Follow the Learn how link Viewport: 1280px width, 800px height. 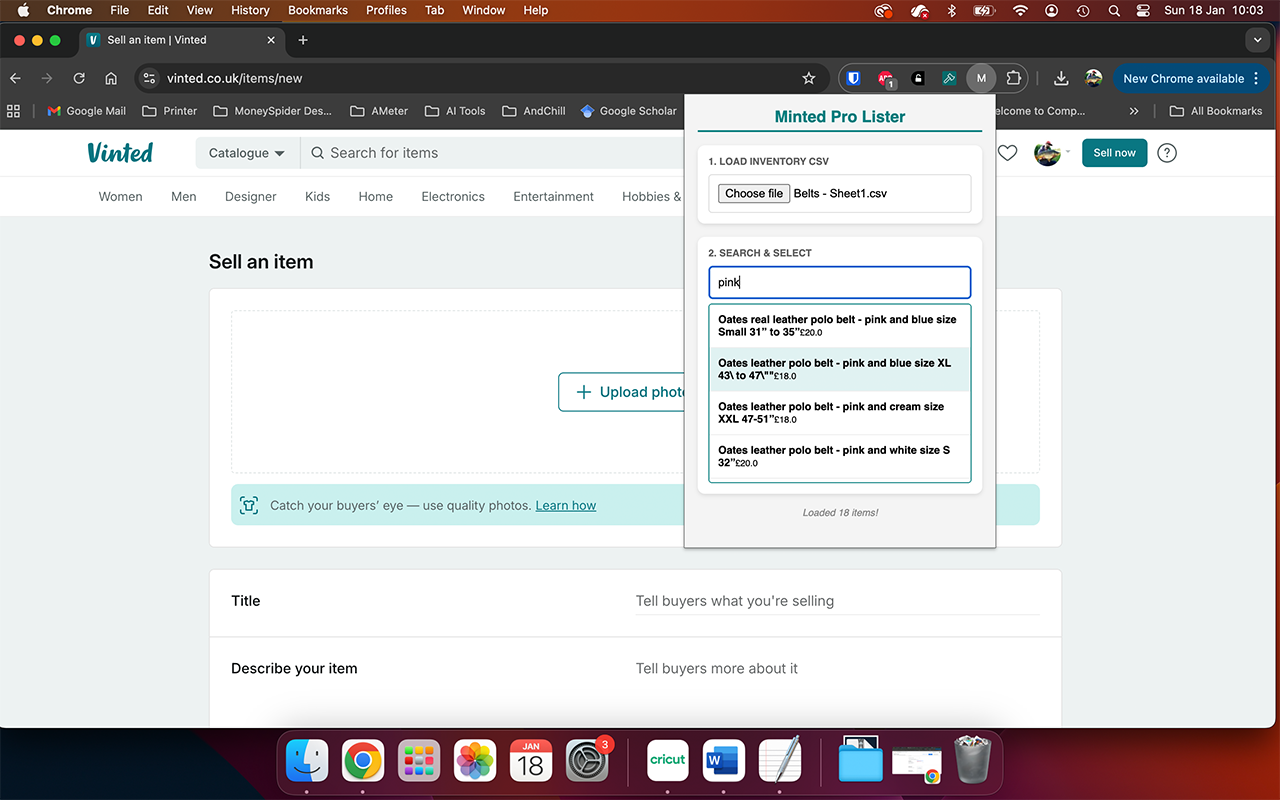point(566,506)
